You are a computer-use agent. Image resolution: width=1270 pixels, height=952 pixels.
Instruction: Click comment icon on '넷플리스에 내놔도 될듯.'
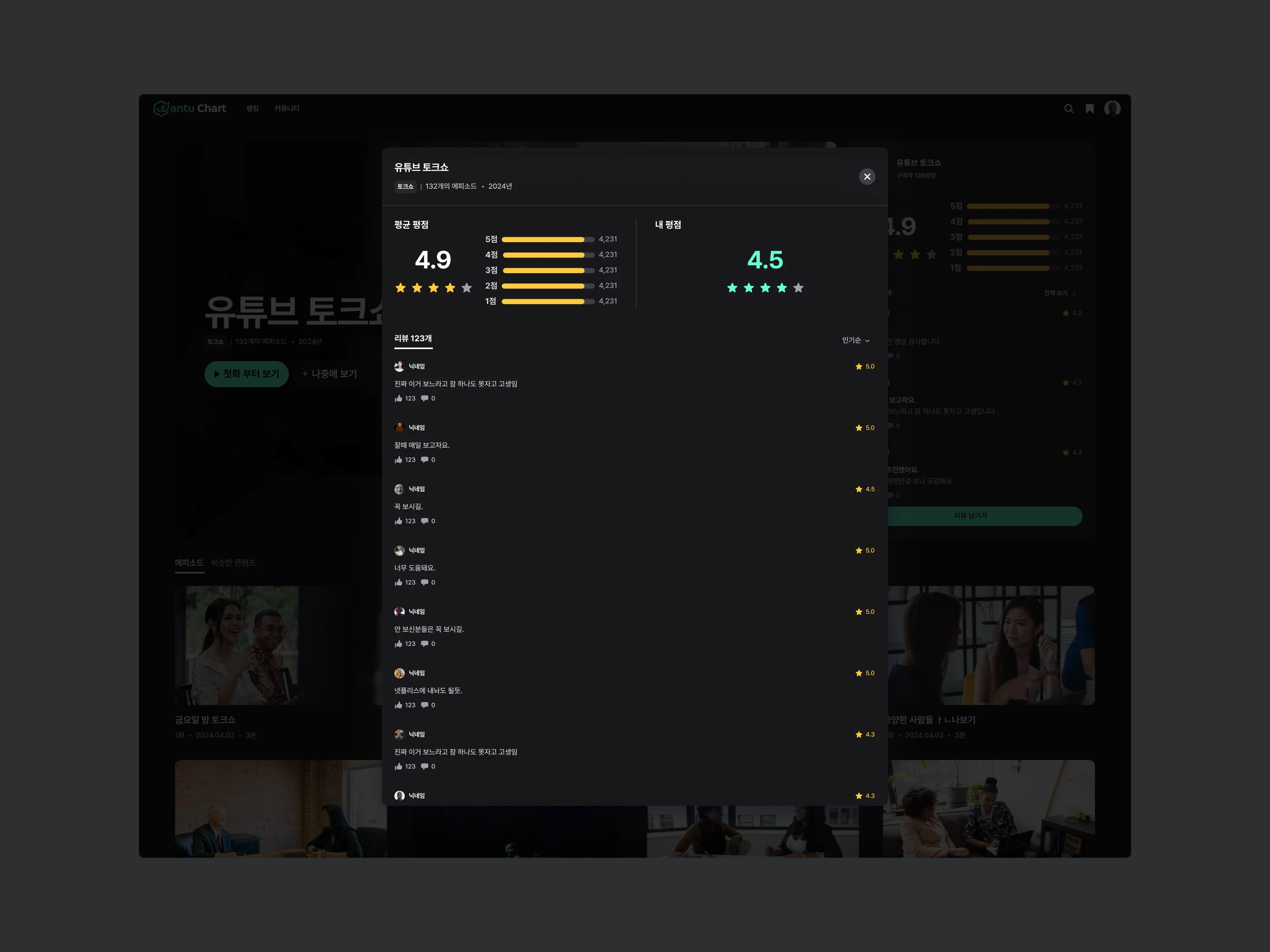[x=424, y=705]
